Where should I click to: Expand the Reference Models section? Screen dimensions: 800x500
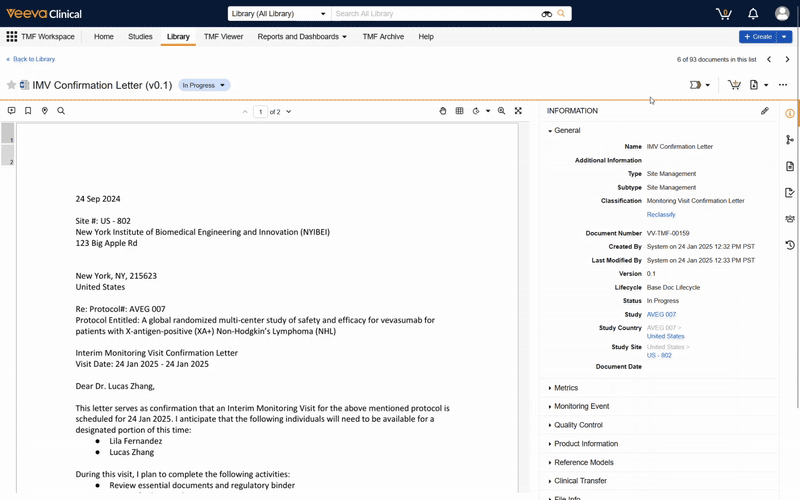pos(581,463)
